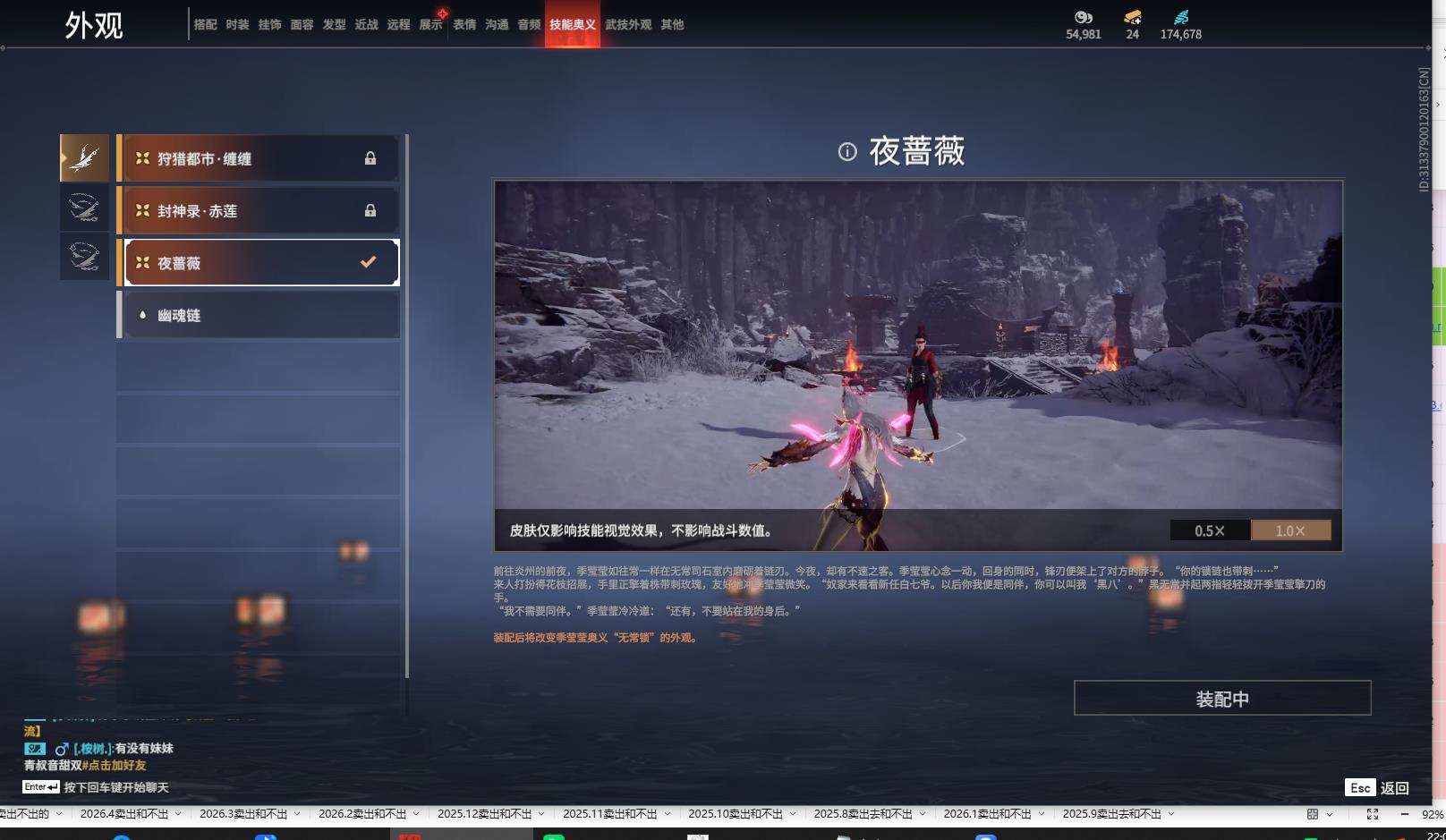Open the dropdown on sheet tab 2026.3卖出和不出
Viewport: 1446px width, 840px height.
297,814
